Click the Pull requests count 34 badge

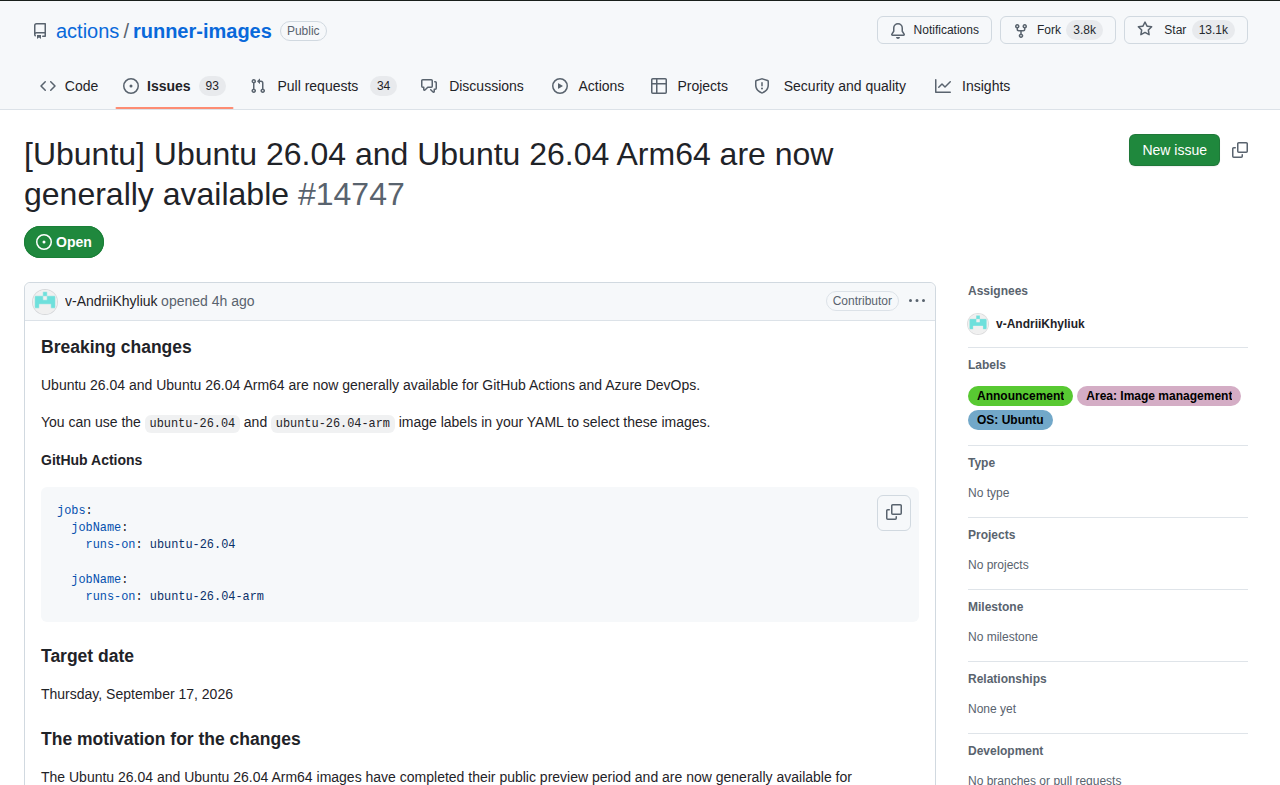(x=383, y=86)
